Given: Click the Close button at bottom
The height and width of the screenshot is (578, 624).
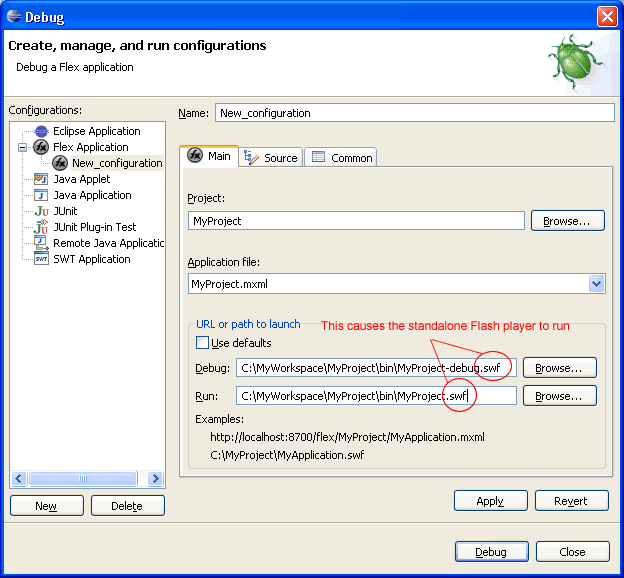Looking at the screenshot, I should tap(573, 552).
